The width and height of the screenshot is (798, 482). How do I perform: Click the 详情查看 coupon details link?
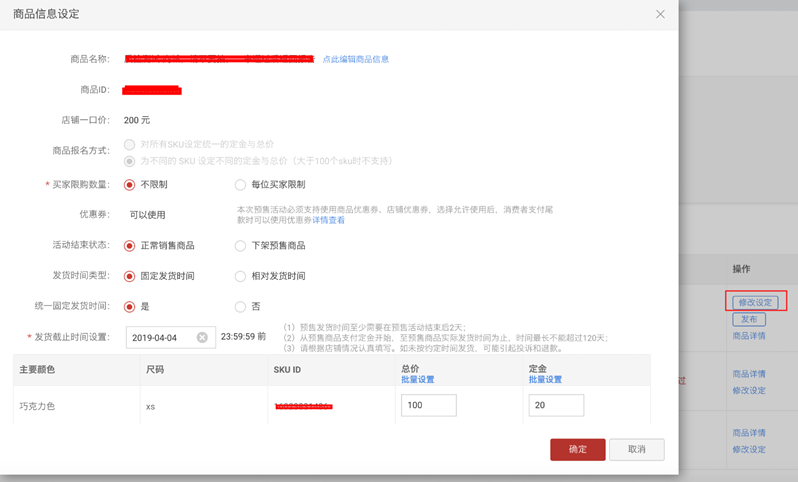click(329, 220)
